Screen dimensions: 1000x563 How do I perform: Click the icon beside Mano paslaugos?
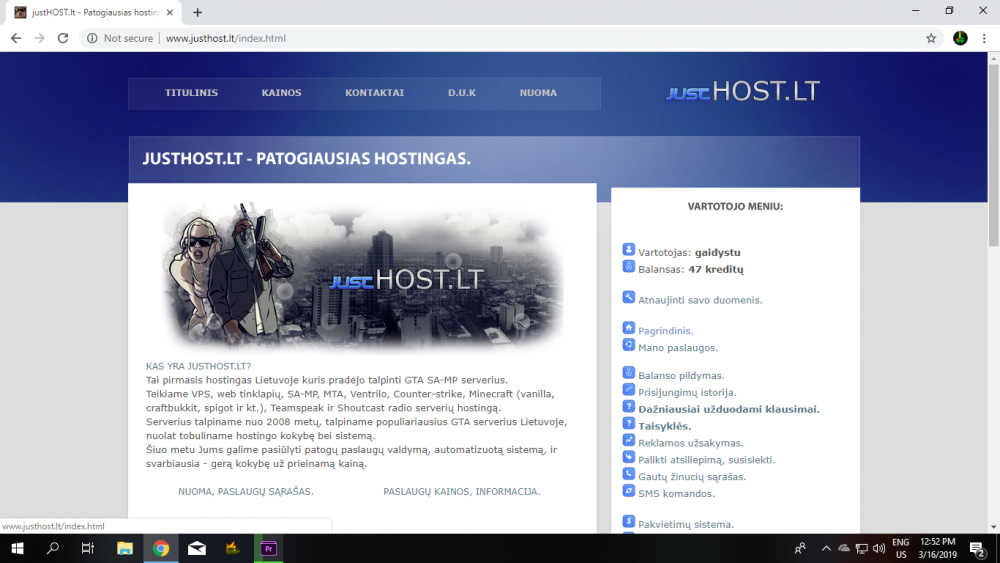[628, 345]
